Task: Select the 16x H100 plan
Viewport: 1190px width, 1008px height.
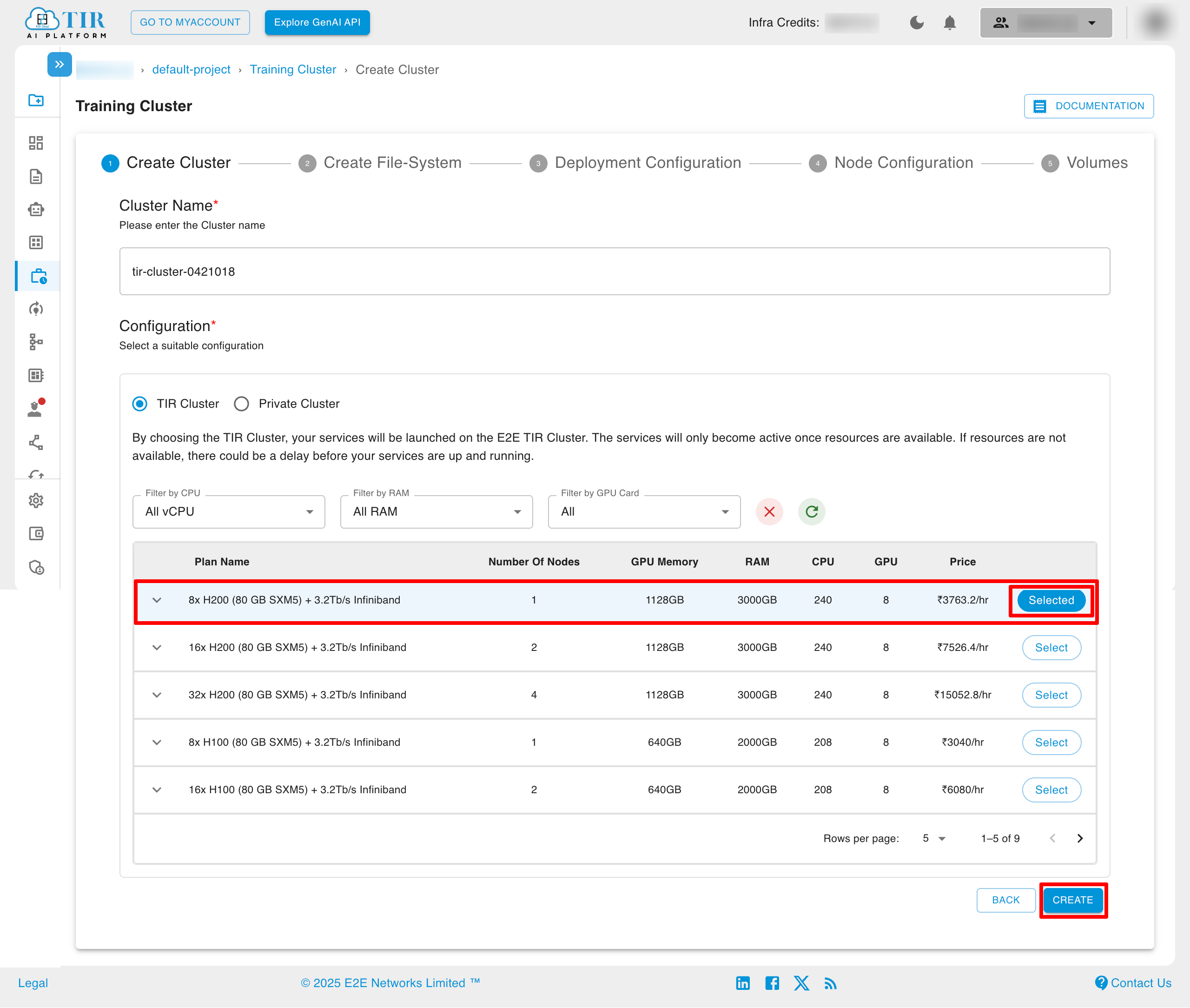Action: (1051, 790)
